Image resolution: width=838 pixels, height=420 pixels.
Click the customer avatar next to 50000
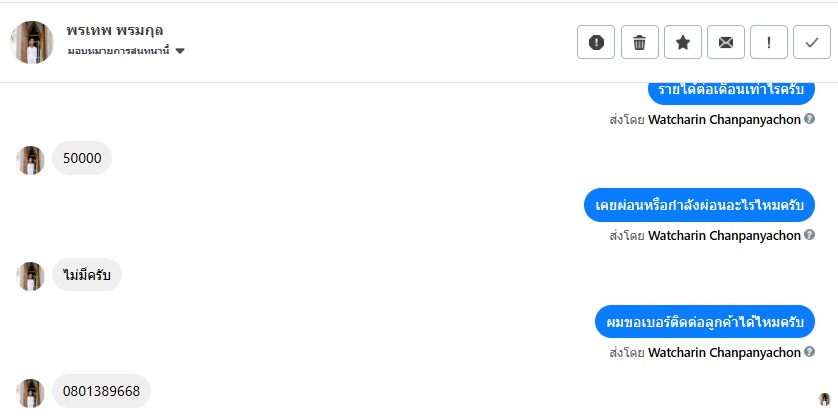click(31, 160)
